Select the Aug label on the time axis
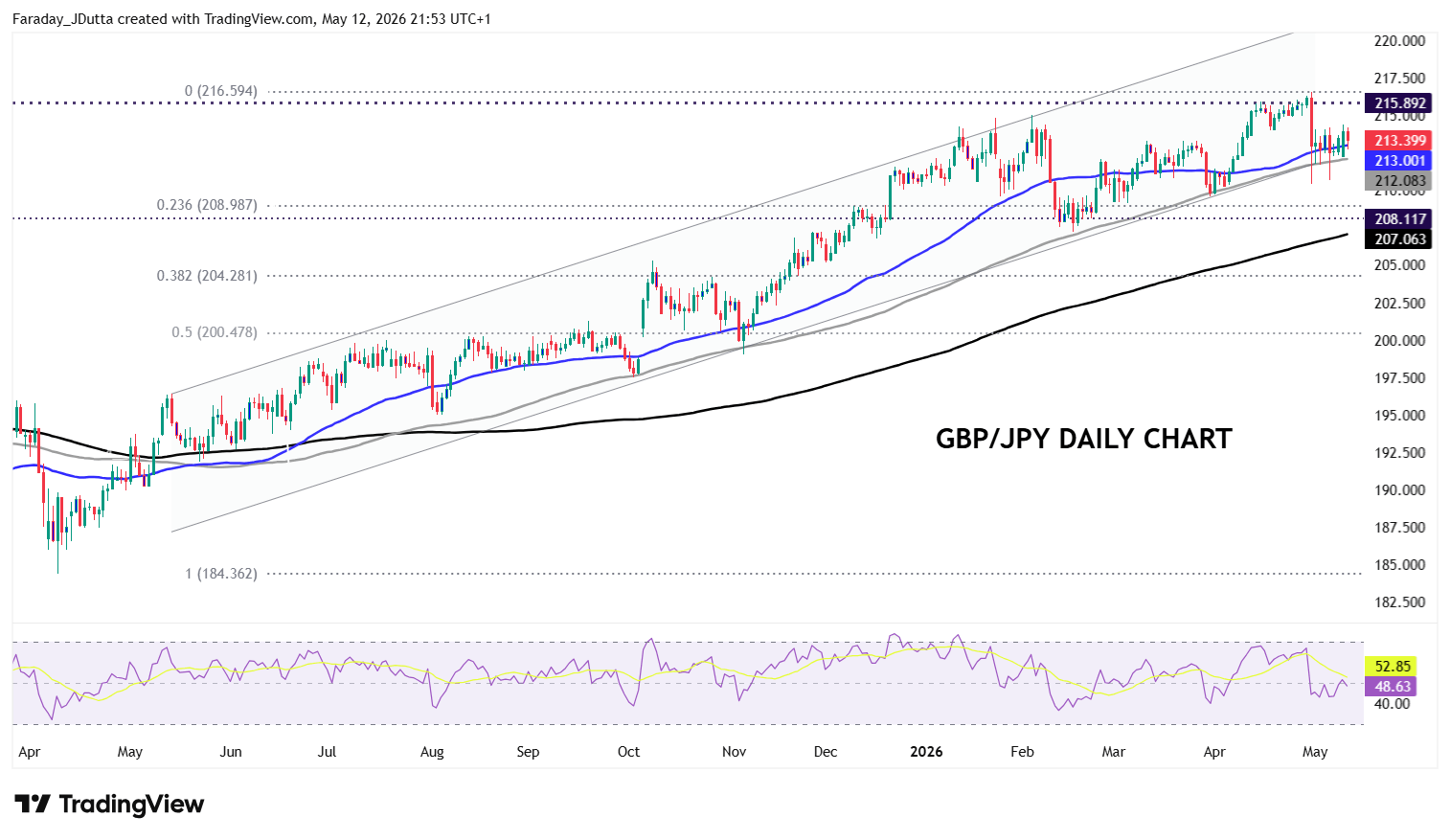This screenshot has height=840, width=1450. (x=432, y=752)
